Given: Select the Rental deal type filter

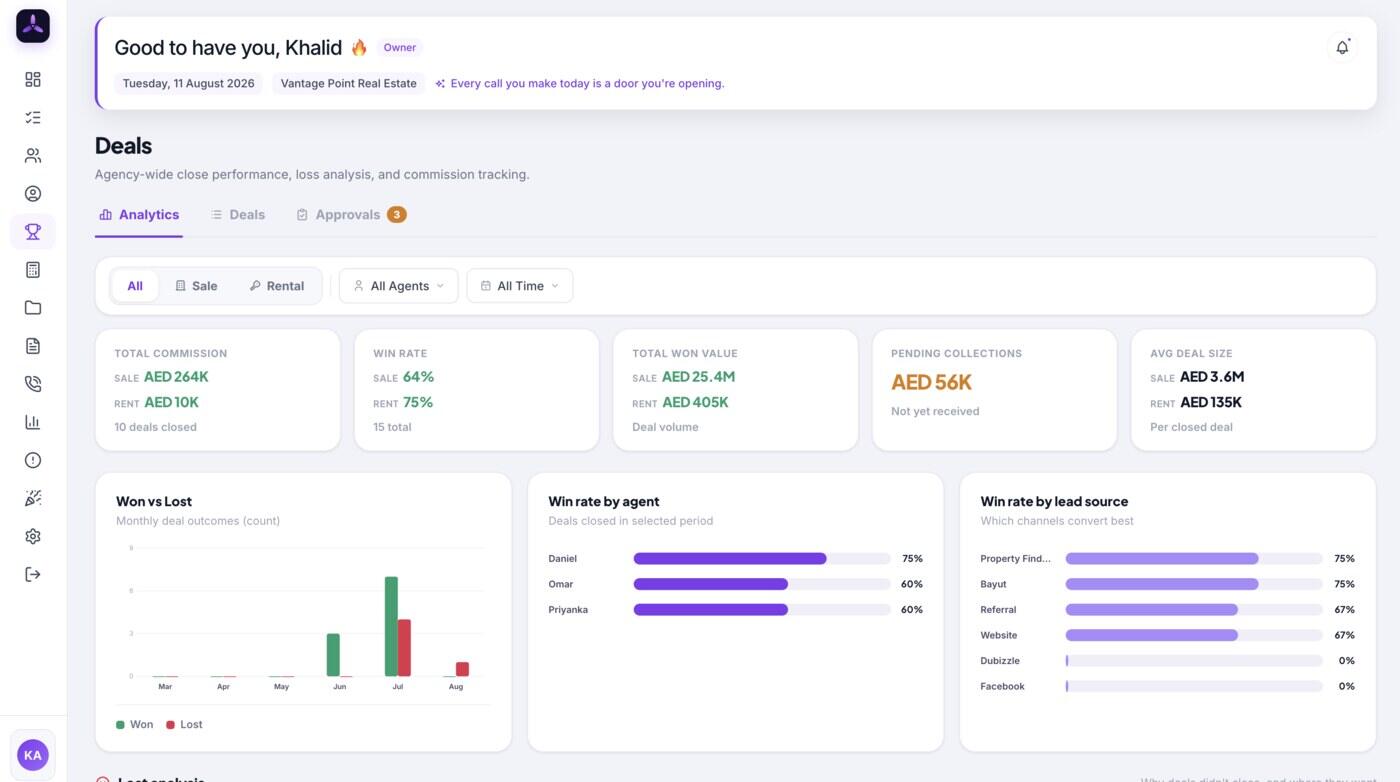Looking at the screenshot, I should 277,286.
